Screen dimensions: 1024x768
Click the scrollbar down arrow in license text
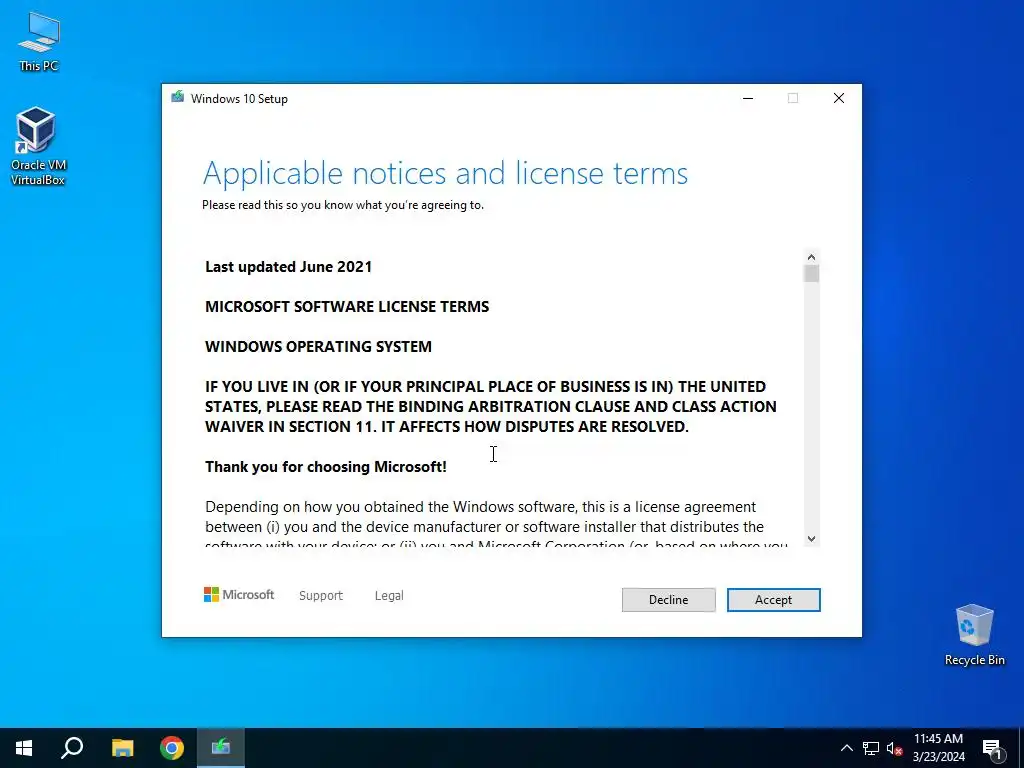coord(811,539)
